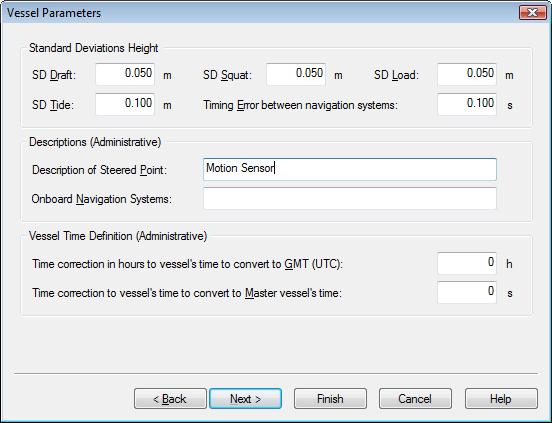Open the Help button
This screenshot has height=423, width=552.
point(501,399)
